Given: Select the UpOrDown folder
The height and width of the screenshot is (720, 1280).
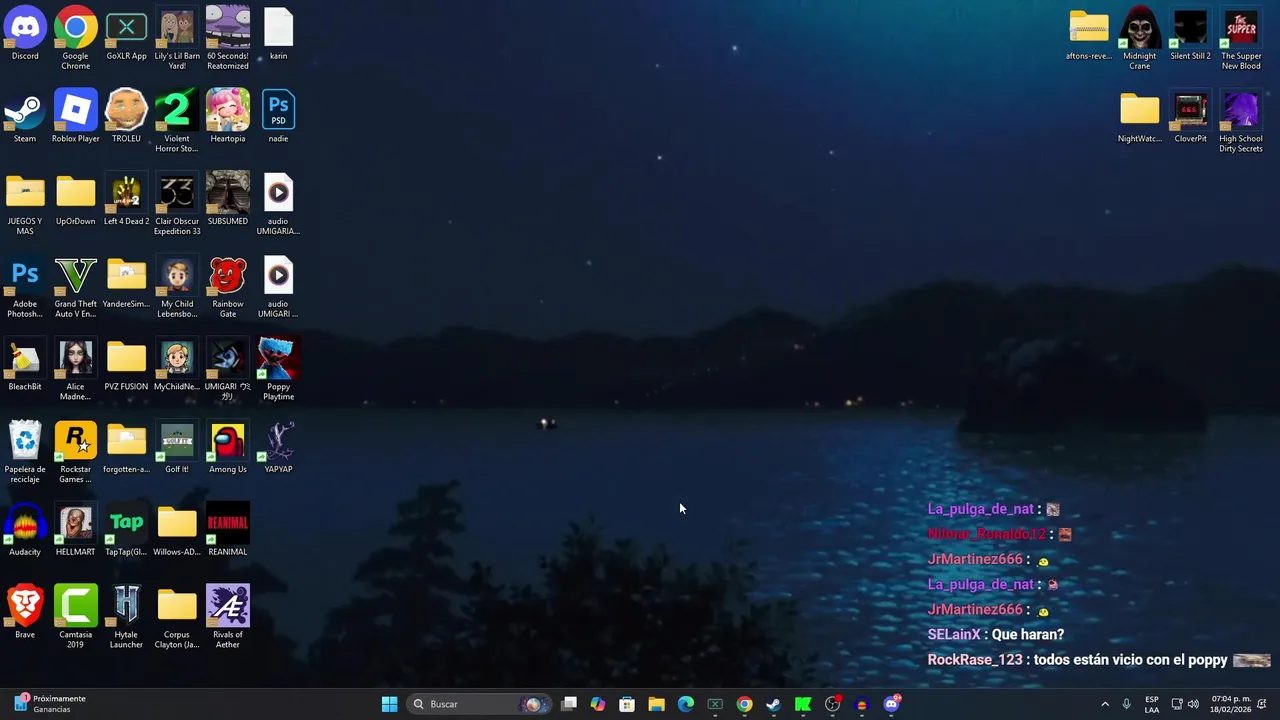Looking at the screenshot, I should (76, 199).
